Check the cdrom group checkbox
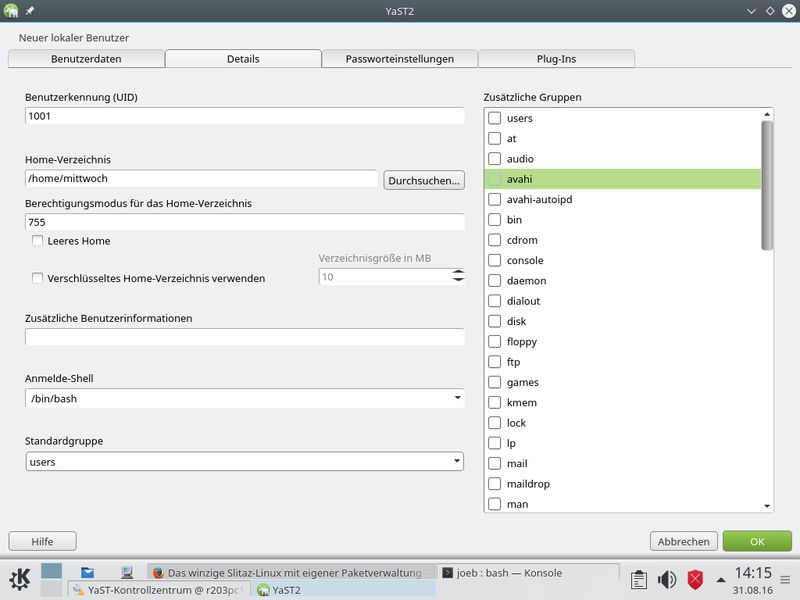Viewport: 800px width, 600px height. 494,240
